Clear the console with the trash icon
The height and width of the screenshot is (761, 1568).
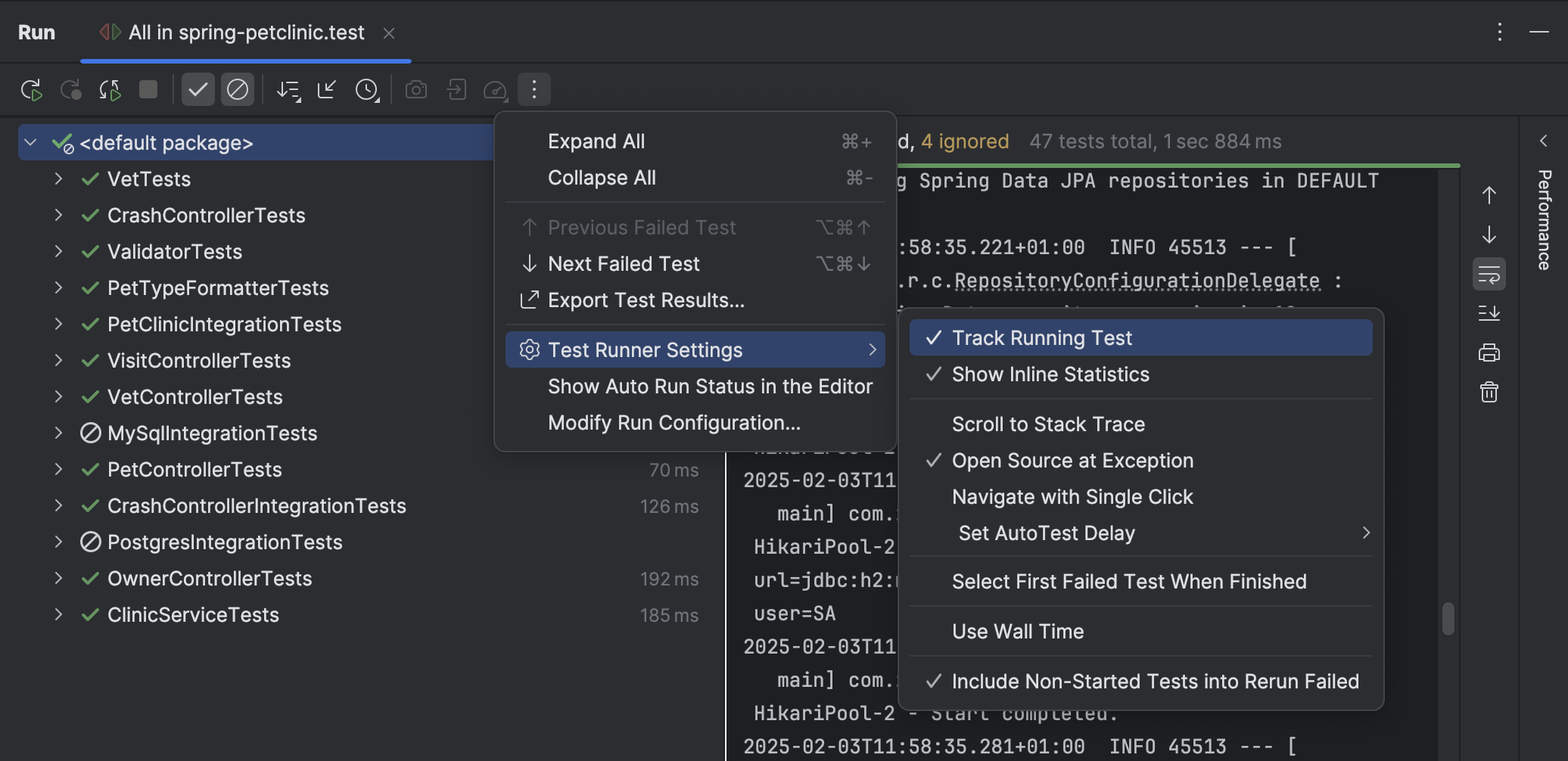pyautogui.click(x=1488, y=392)
